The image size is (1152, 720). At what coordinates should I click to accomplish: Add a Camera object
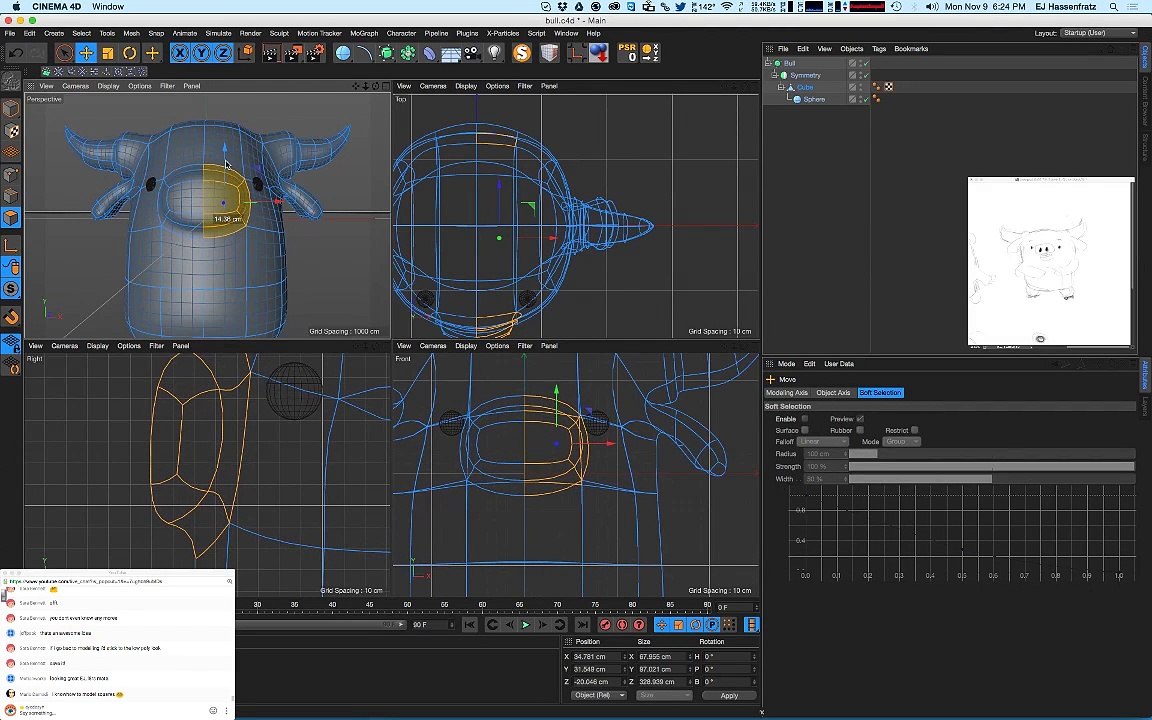[472, 53]
